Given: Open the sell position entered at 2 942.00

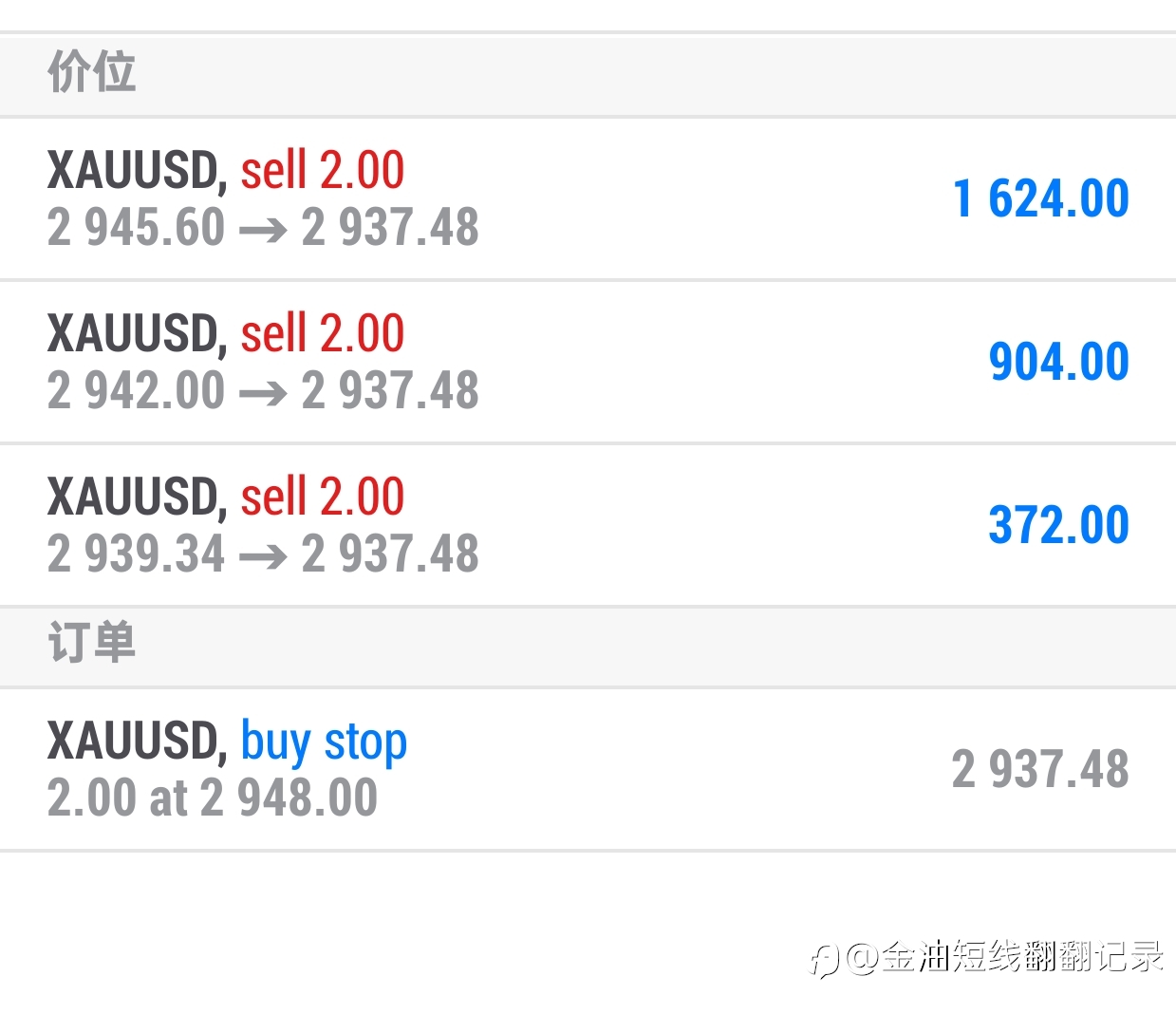Looking at the screenshot, I should pyautogui.click(x=588, y=362).
